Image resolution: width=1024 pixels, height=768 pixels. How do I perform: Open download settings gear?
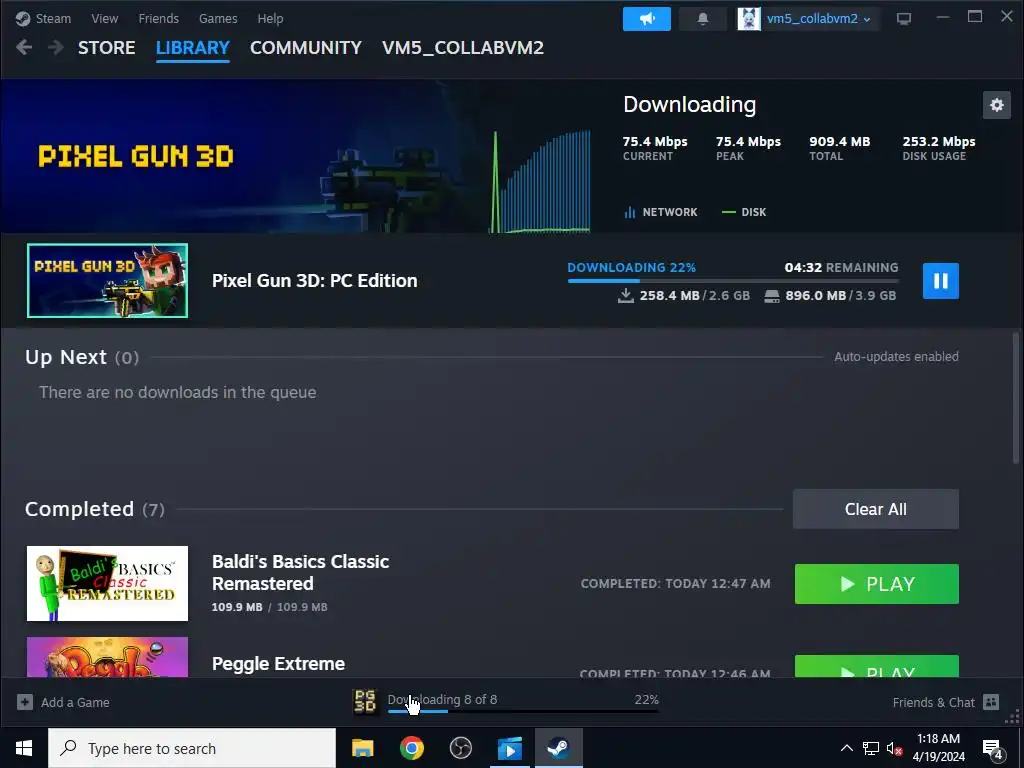pyautogui.click(x=997, y=105)
